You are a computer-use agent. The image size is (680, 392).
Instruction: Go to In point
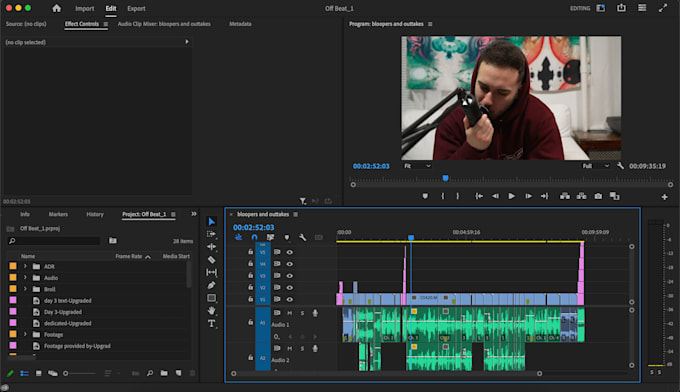tap(479, 196)
